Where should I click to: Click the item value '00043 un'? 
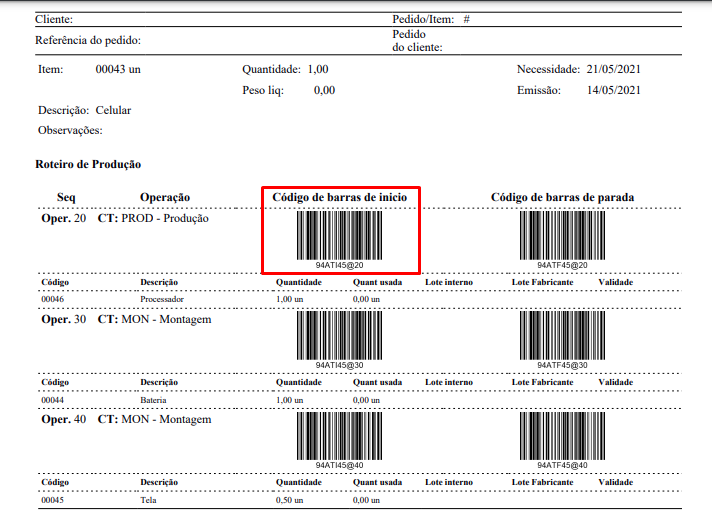click(x=118, y=69)
